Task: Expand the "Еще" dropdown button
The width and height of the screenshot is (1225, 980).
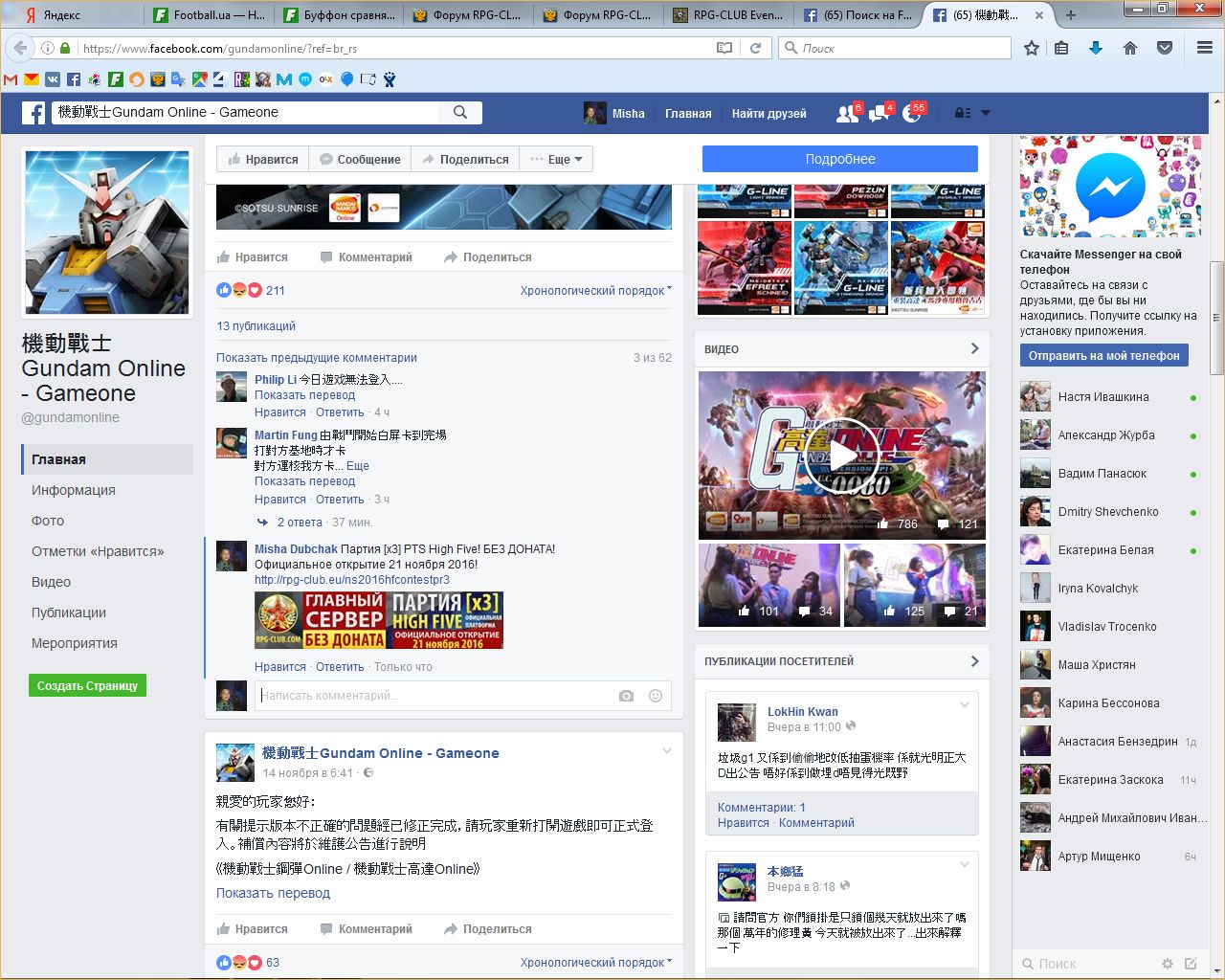Action: pos(557,159)
